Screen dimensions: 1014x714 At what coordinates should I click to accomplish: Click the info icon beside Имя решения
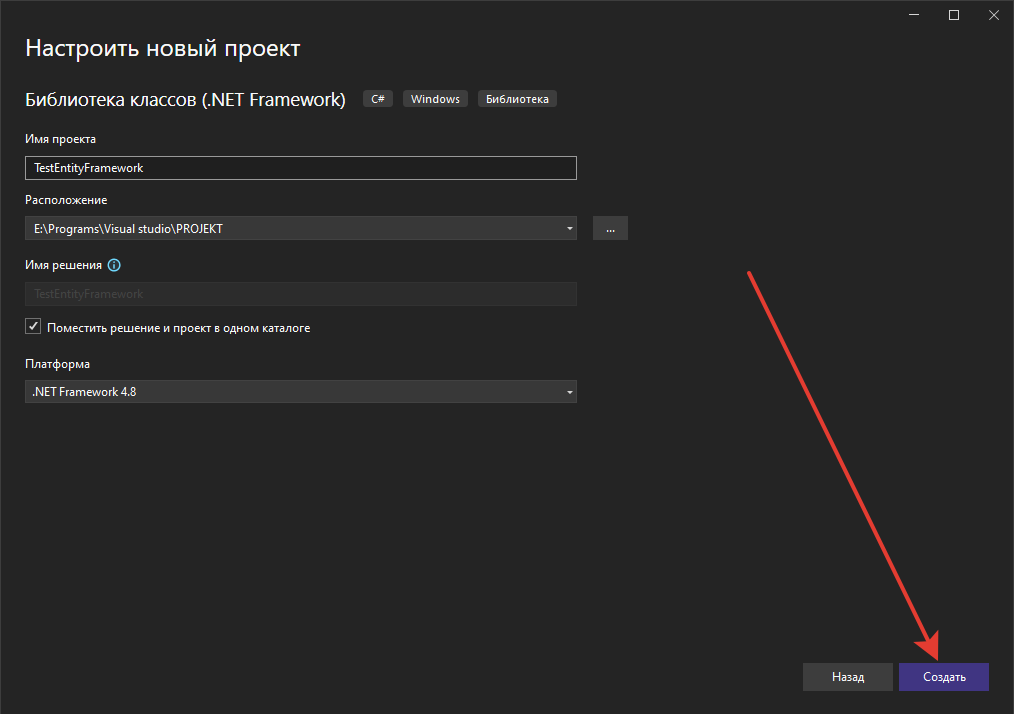coord(114,265)
